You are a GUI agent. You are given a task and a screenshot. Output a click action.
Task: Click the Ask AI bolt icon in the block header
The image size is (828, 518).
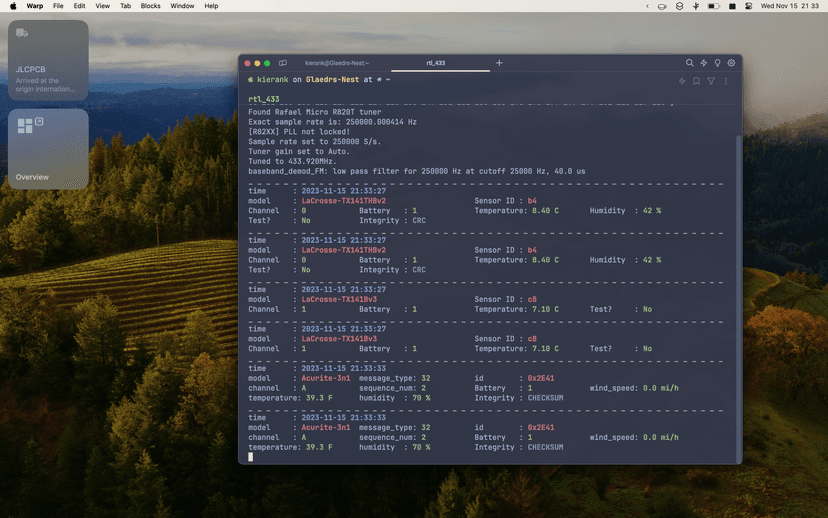pyautogui.click(x=683, y=81)
